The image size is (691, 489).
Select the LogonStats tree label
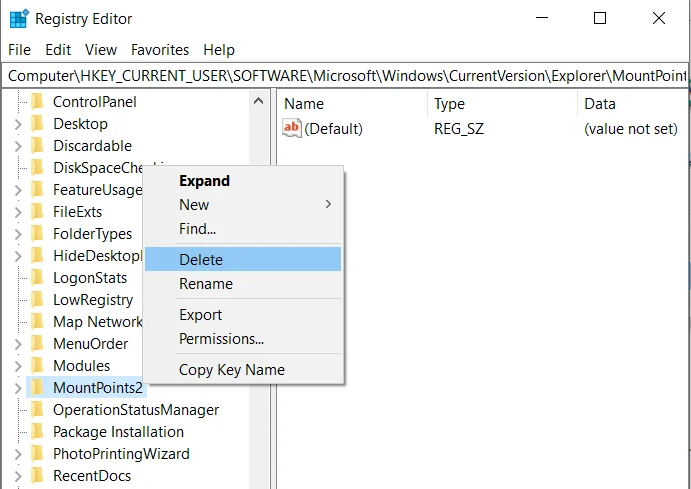(x=90, y=278)
